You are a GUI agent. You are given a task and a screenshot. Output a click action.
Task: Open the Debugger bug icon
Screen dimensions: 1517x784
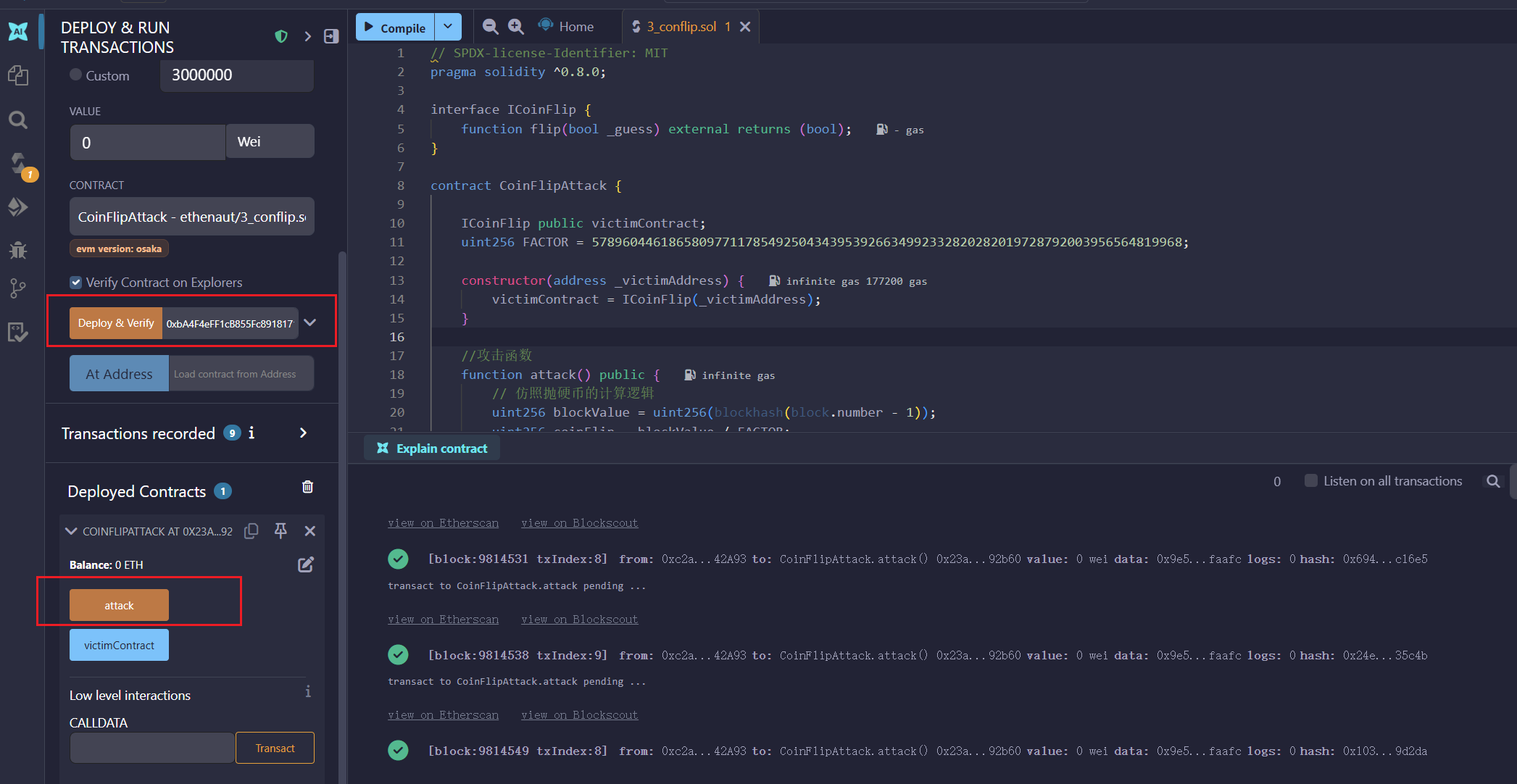[x=18, y=250]
